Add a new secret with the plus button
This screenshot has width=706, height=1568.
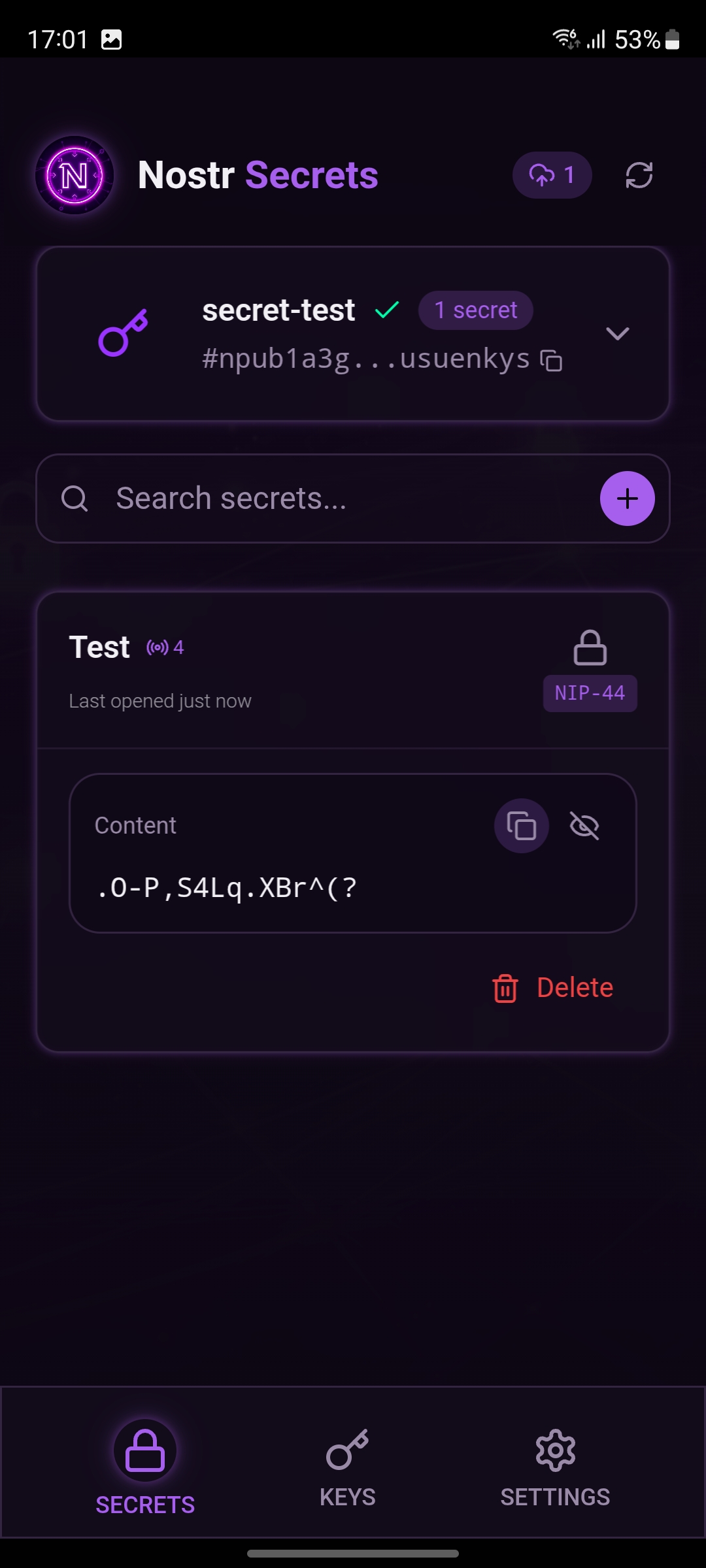627,498
